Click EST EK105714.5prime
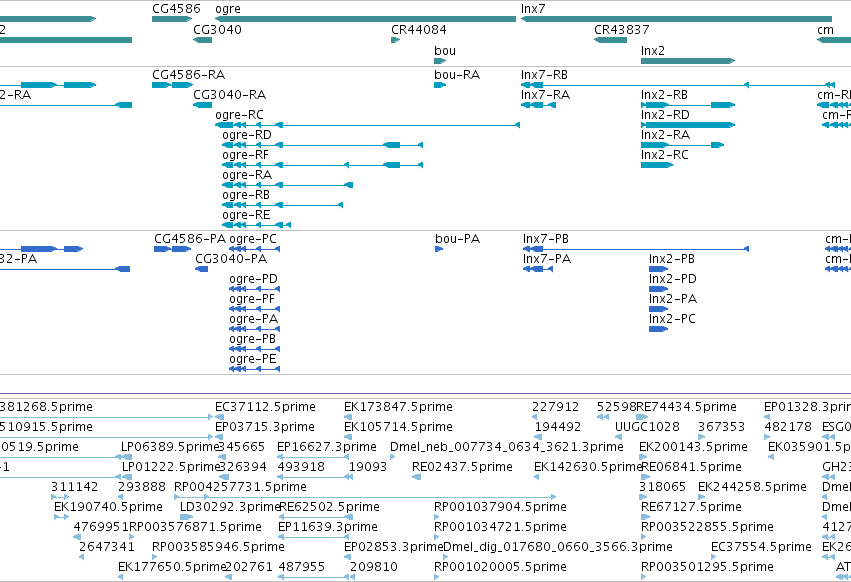 tap(398, 427)
